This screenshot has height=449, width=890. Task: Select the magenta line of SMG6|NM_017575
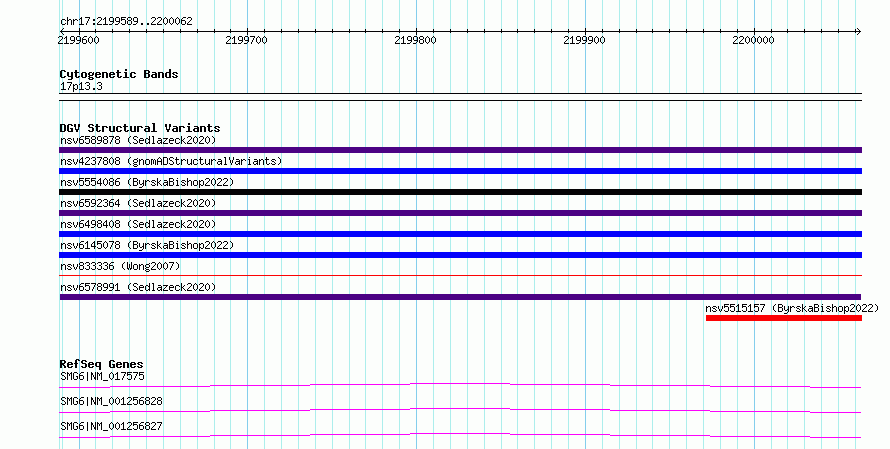(x=460, y=385)
